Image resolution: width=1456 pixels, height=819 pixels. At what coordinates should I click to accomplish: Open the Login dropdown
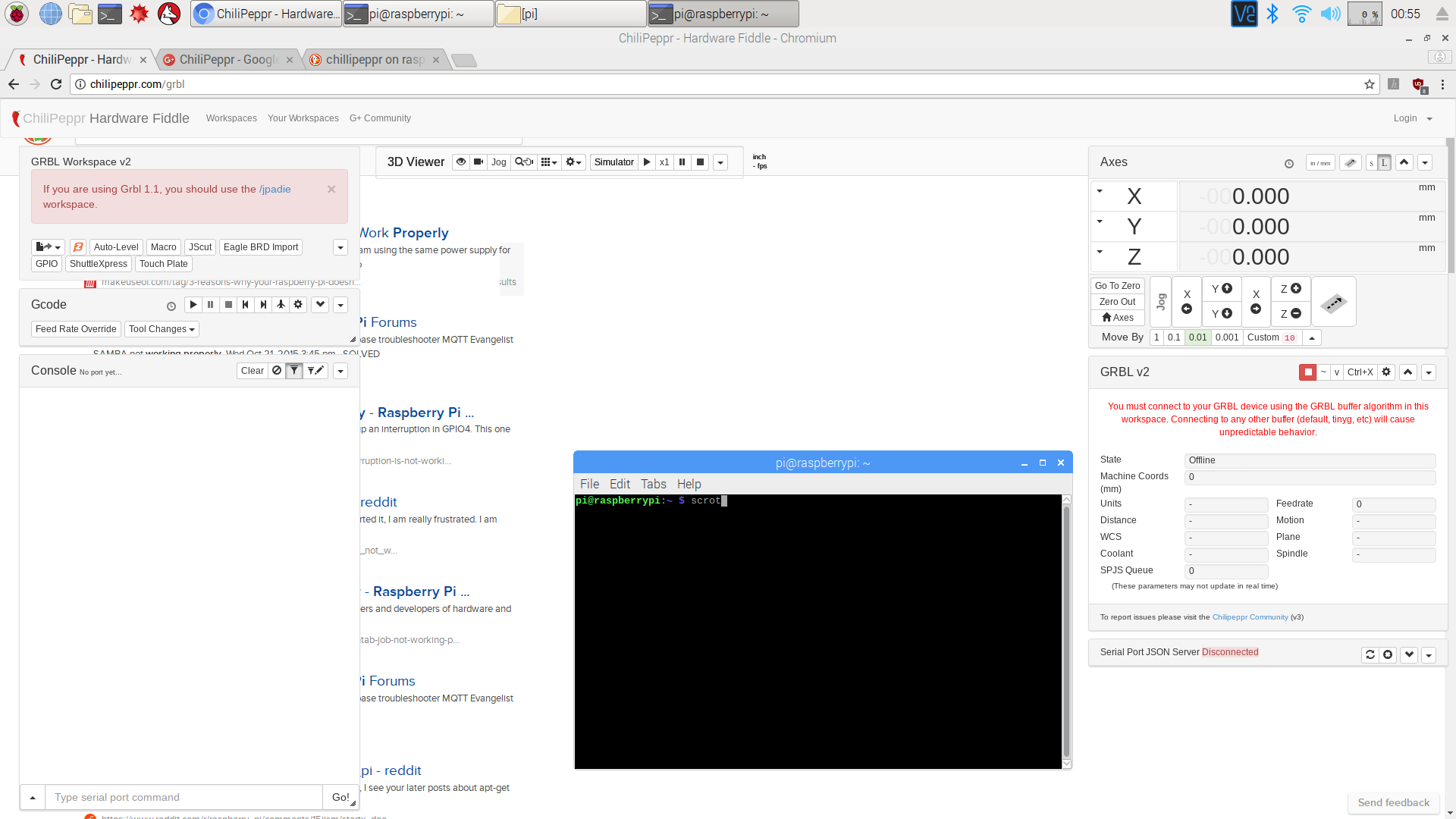[x=1413, y=118]
